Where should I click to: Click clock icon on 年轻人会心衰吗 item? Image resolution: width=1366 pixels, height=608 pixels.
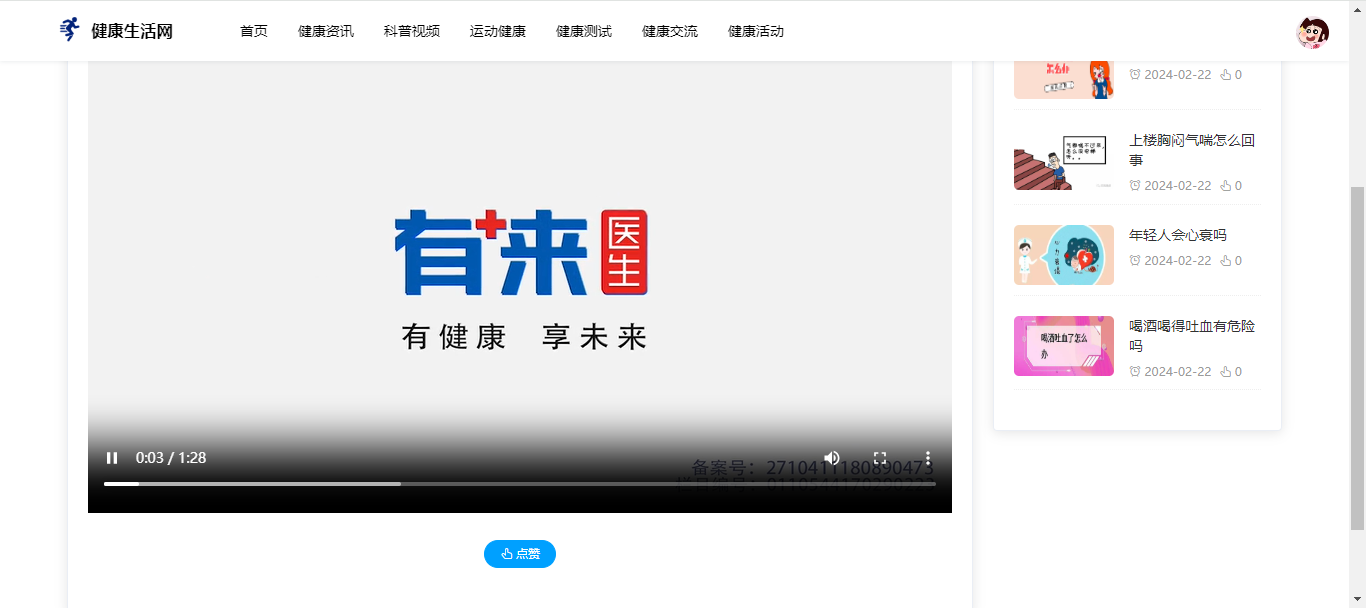point(1135,260)
